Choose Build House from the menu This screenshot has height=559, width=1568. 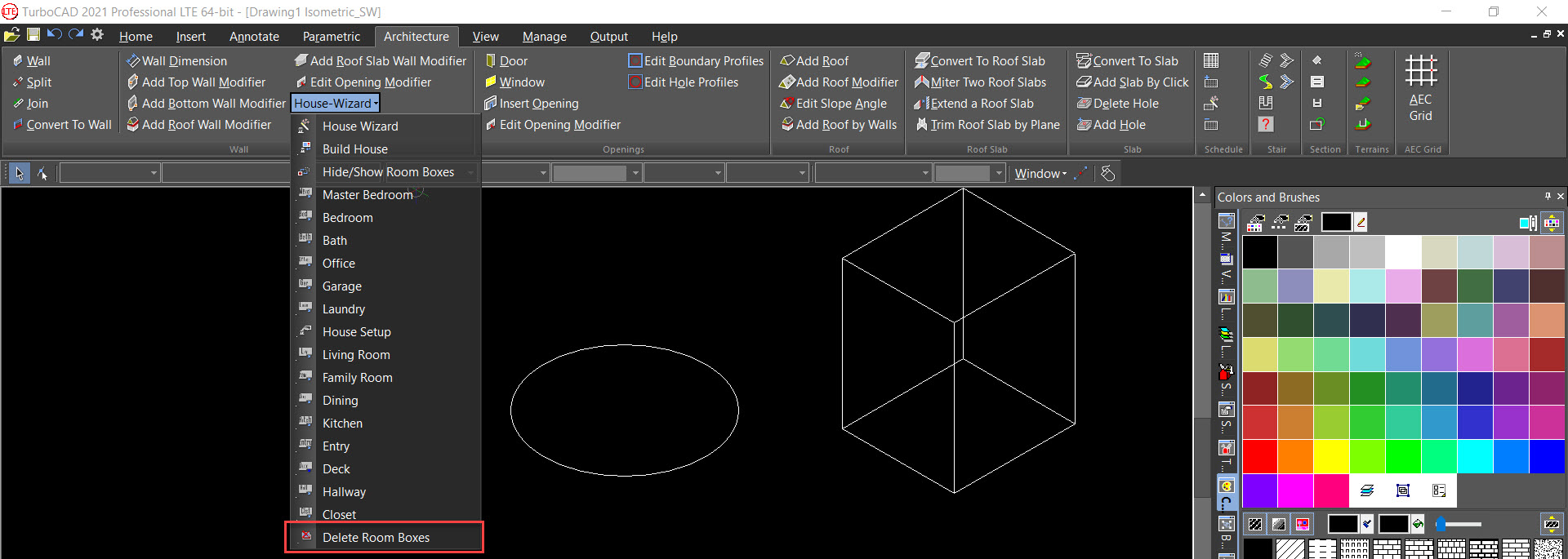[385, 149]
